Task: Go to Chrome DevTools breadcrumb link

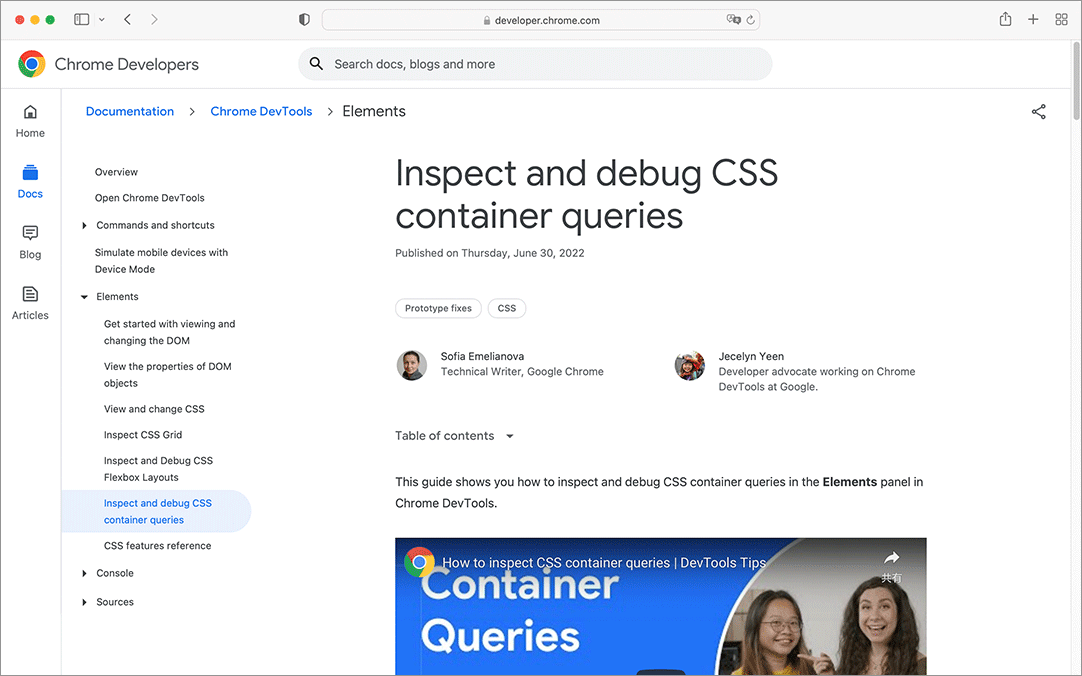Action: (261, 112)
